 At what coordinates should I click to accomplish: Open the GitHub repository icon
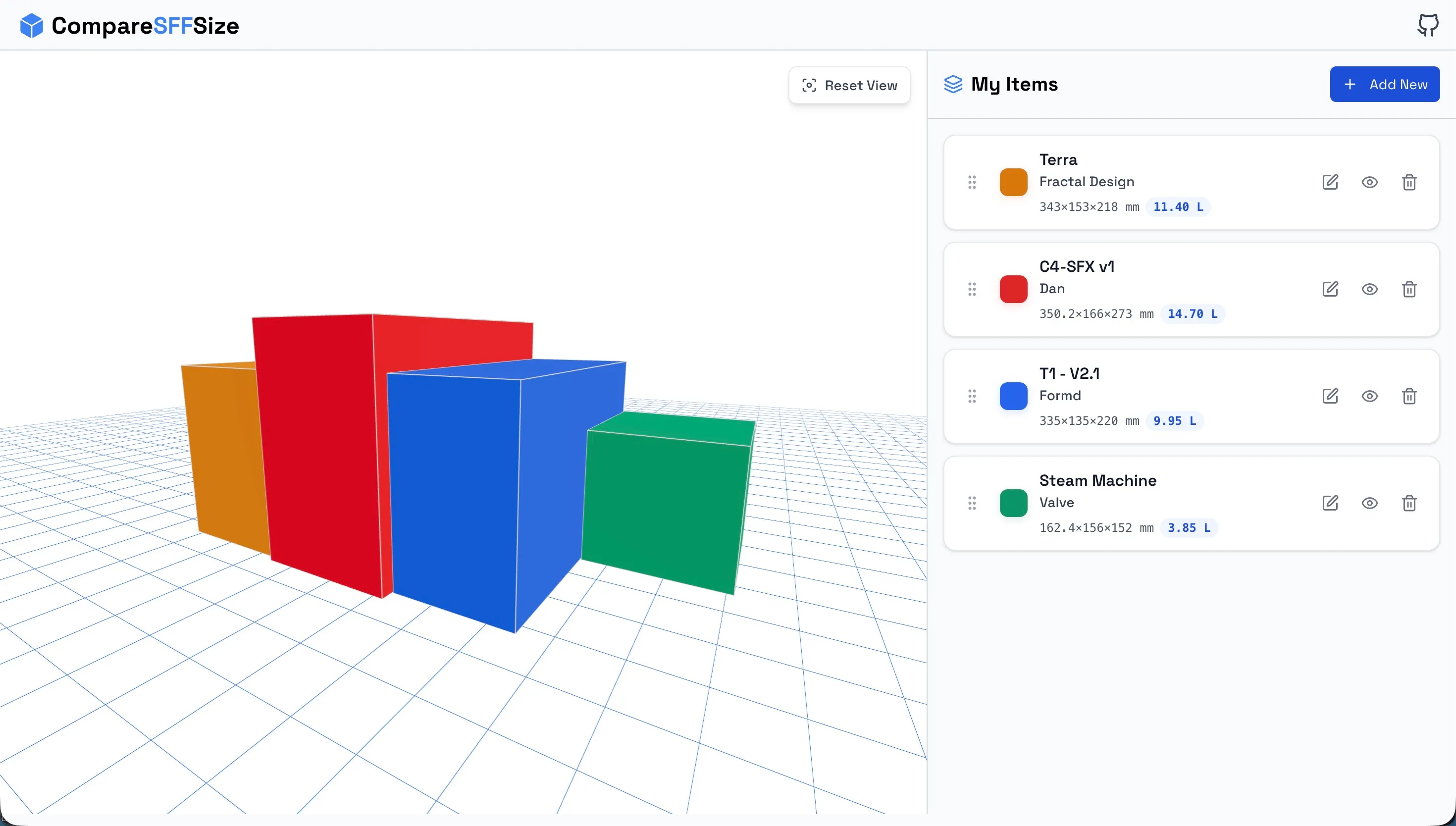(x=1428, y=25)
